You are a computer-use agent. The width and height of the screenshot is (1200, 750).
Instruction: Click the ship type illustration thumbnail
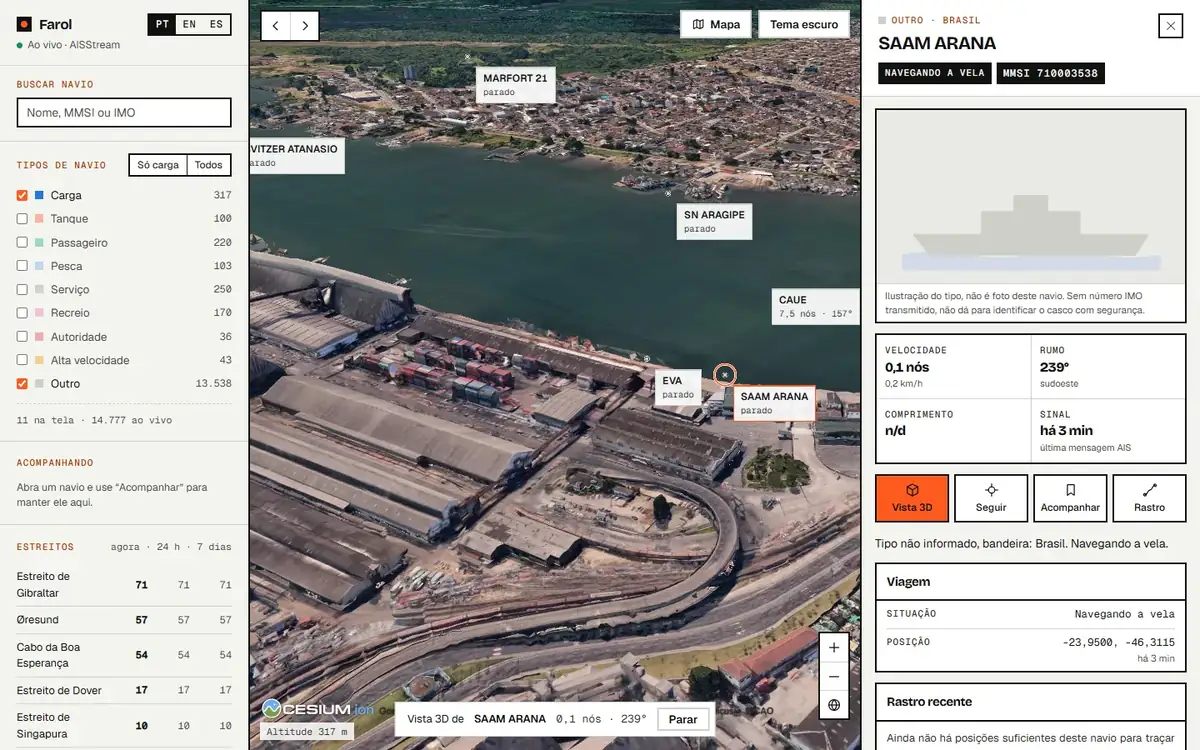pyautogui.click(x=1030, y=197)
